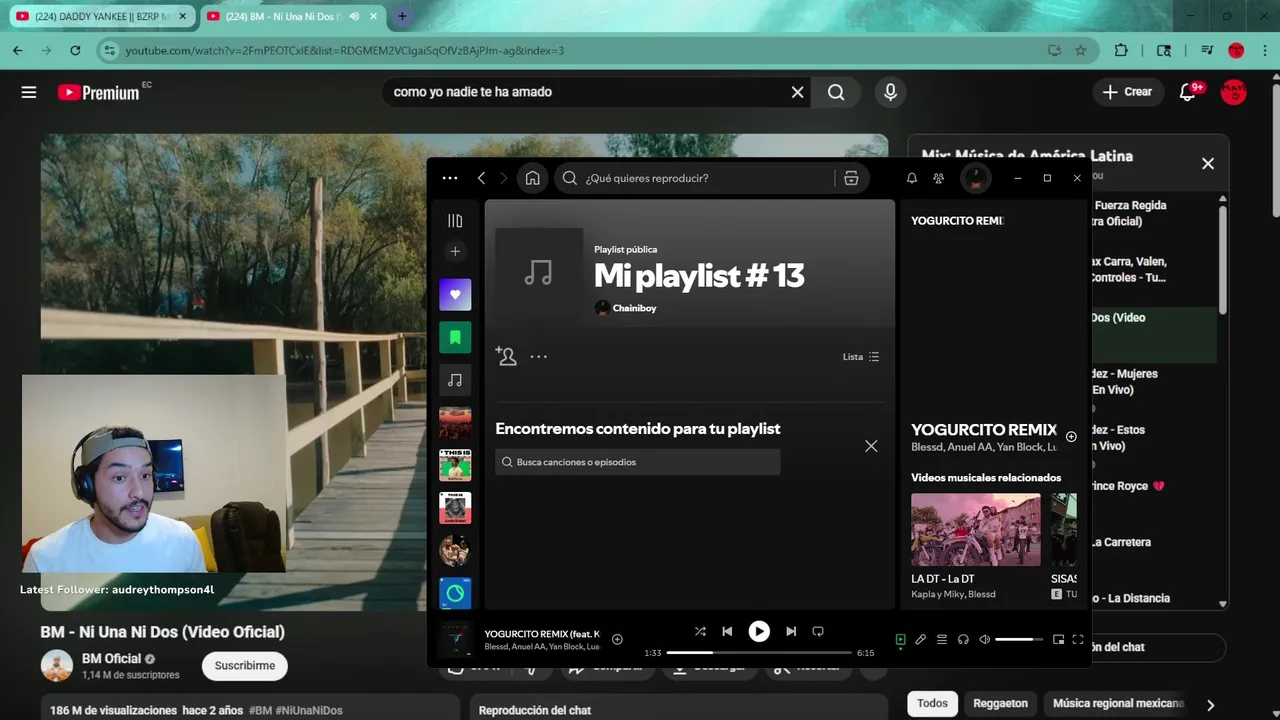Create a new playlist with plus icon
The height and width of the screenshot is (720, 1280).
click(455, 252)
